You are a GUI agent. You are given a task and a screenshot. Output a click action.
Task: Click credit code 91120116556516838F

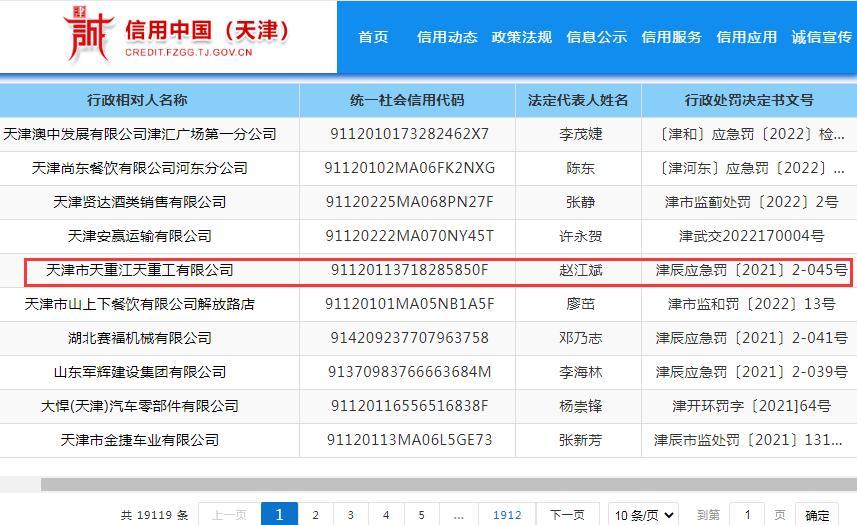409,406
